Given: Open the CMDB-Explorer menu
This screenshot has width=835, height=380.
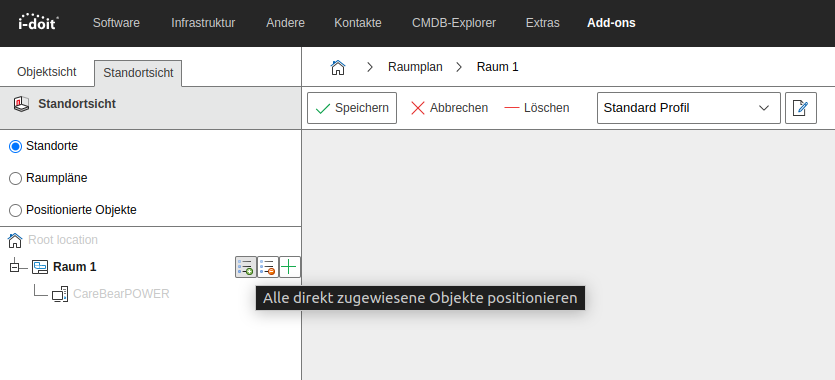Looking at the screenshot, I should (x=454, y=23).
